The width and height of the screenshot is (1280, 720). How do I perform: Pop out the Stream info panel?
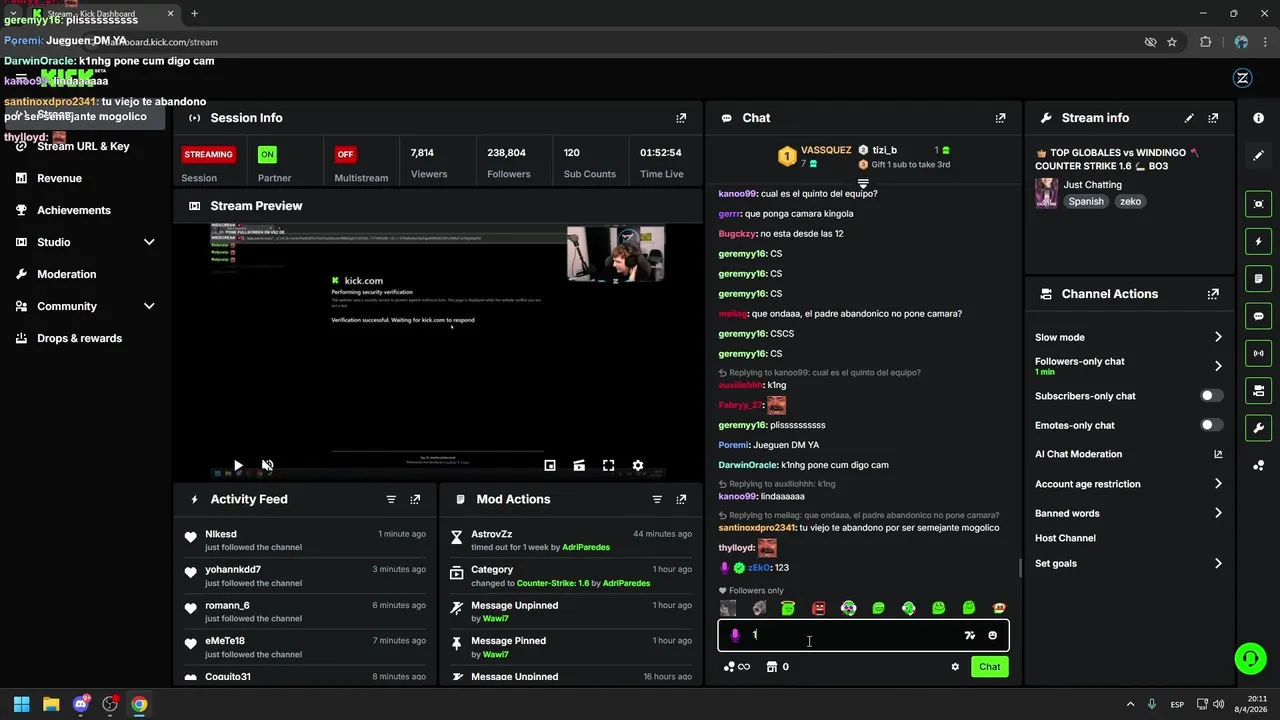(x=1213, y=118)
